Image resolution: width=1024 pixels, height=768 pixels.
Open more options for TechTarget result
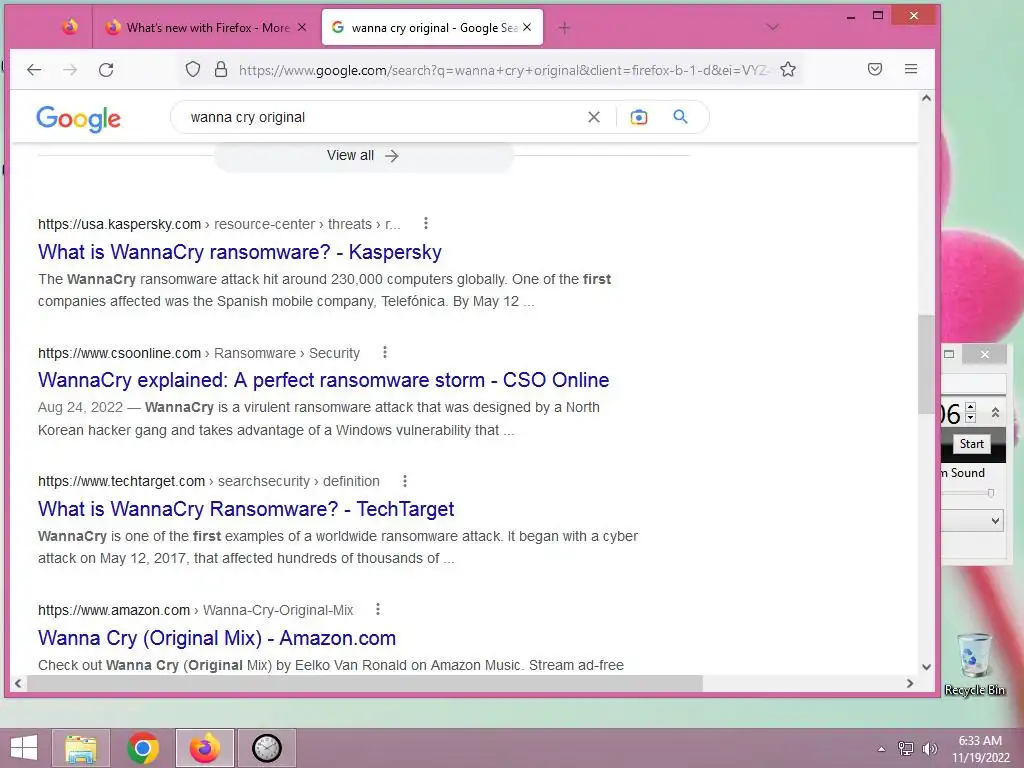coord(405,481)
